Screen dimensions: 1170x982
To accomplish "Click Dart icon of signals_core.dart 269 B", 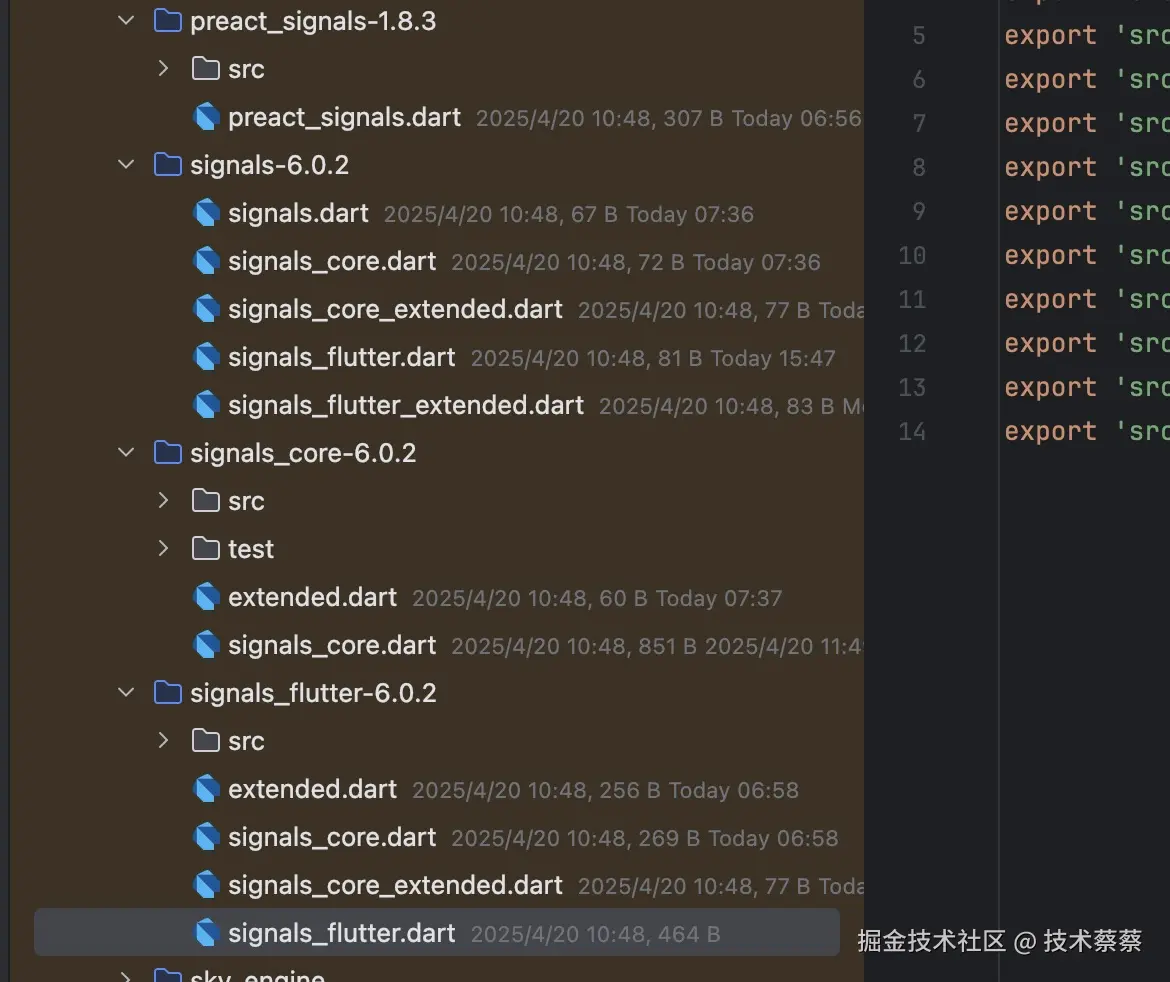I will click(x=207, y=836).
